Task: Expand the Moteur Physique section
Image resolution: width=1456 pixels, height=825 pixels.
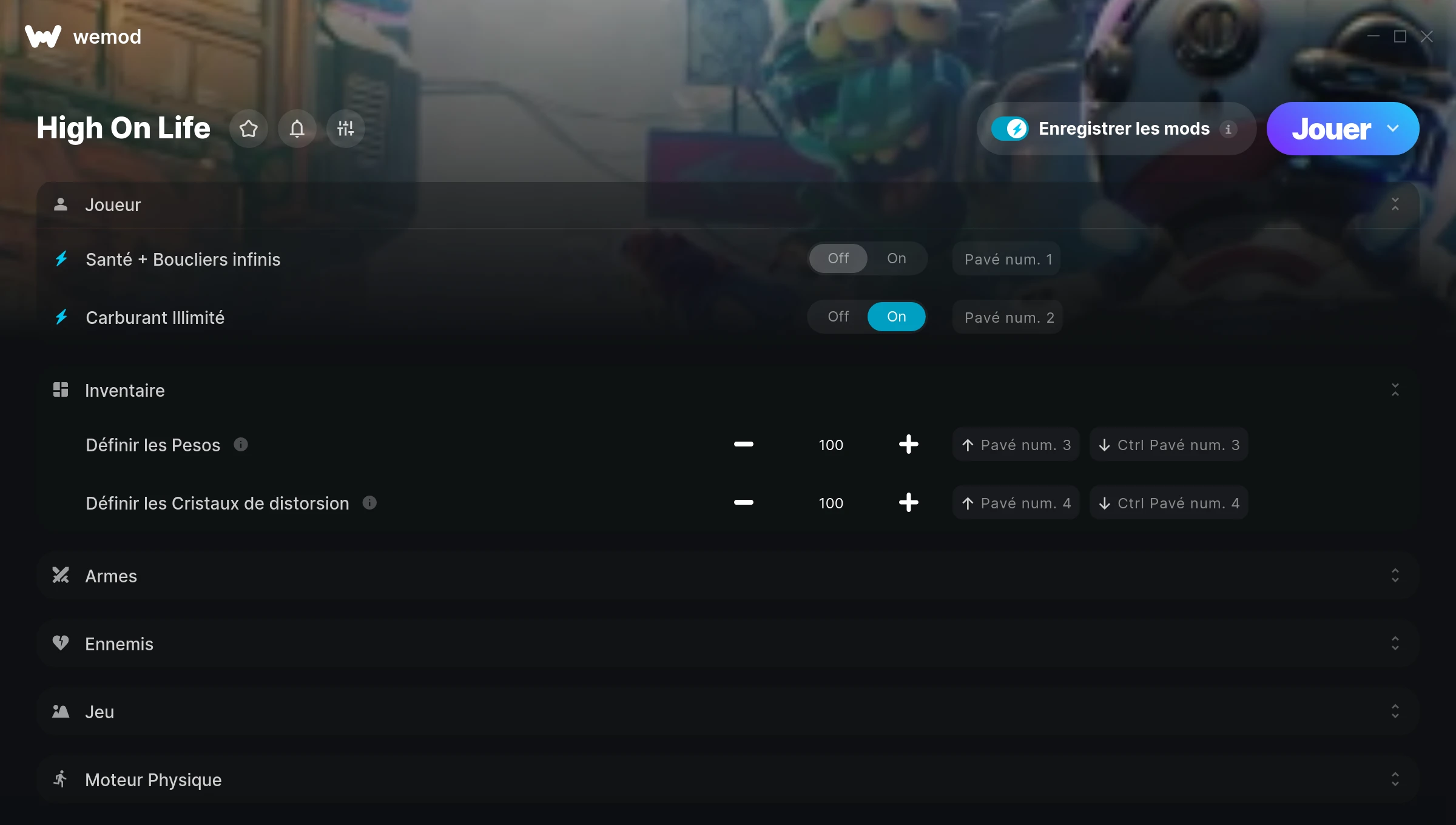Action: coord(727,780)
